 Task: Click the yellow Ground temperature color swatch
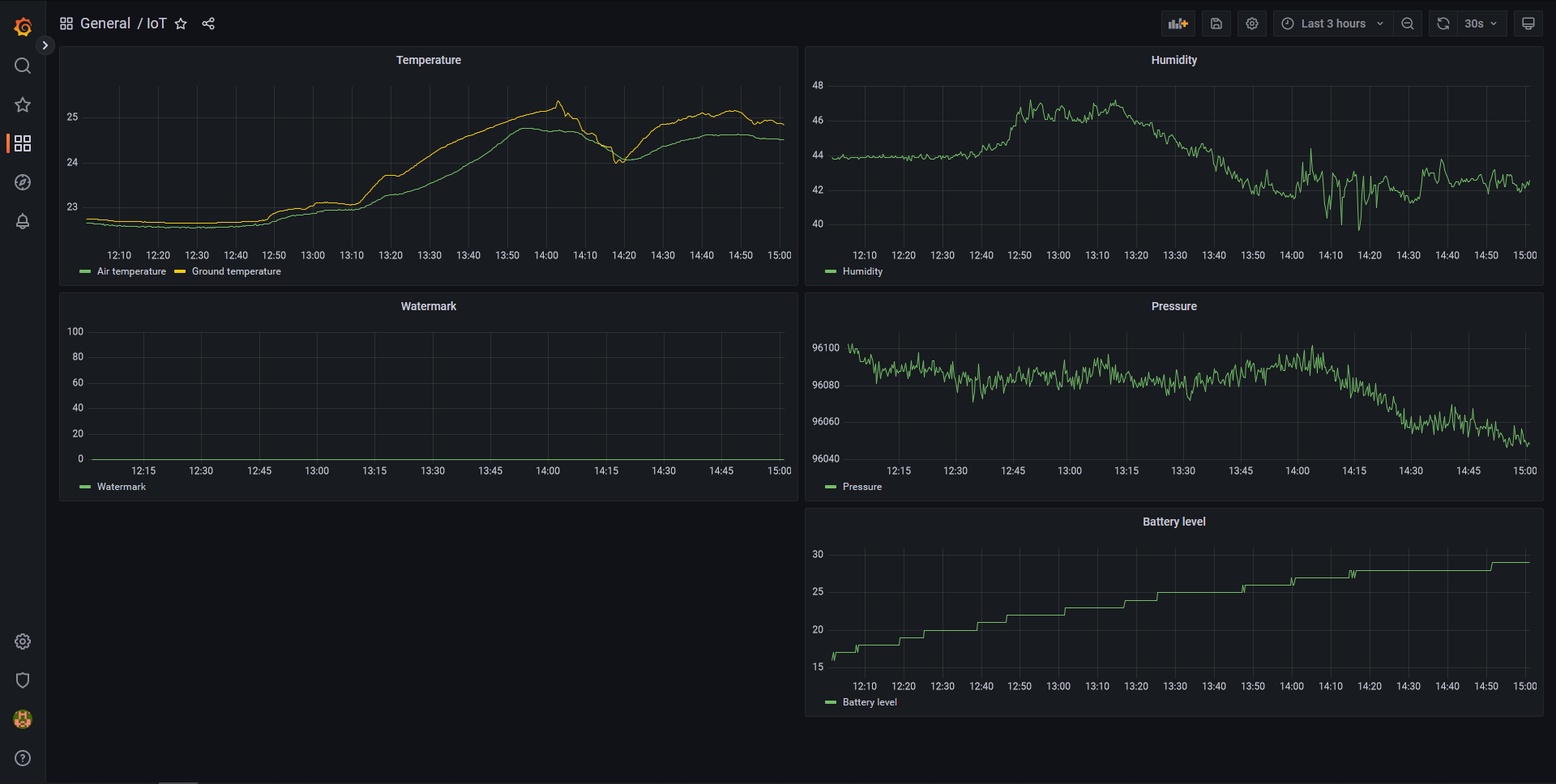click(x=180, y=271)
